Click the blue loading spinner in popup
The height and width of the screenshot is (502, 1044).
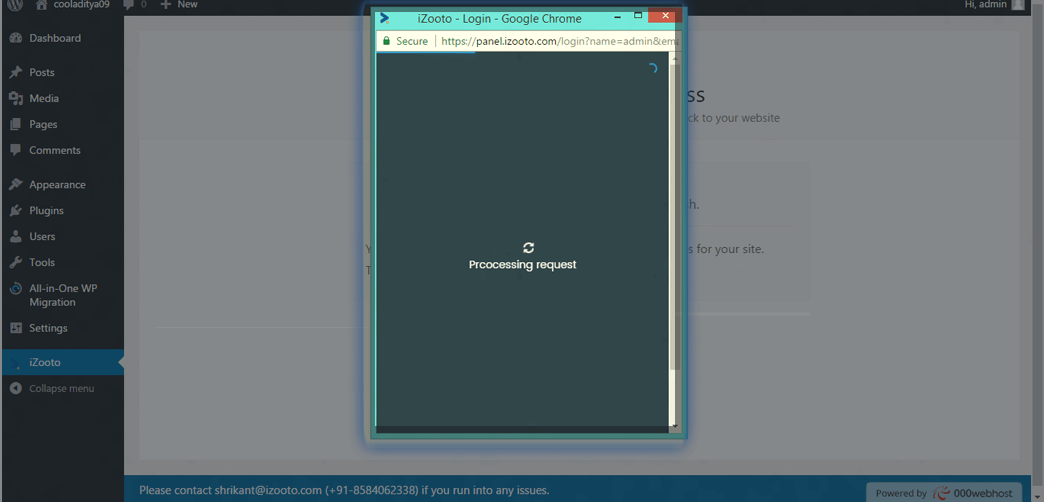[652, 68]
